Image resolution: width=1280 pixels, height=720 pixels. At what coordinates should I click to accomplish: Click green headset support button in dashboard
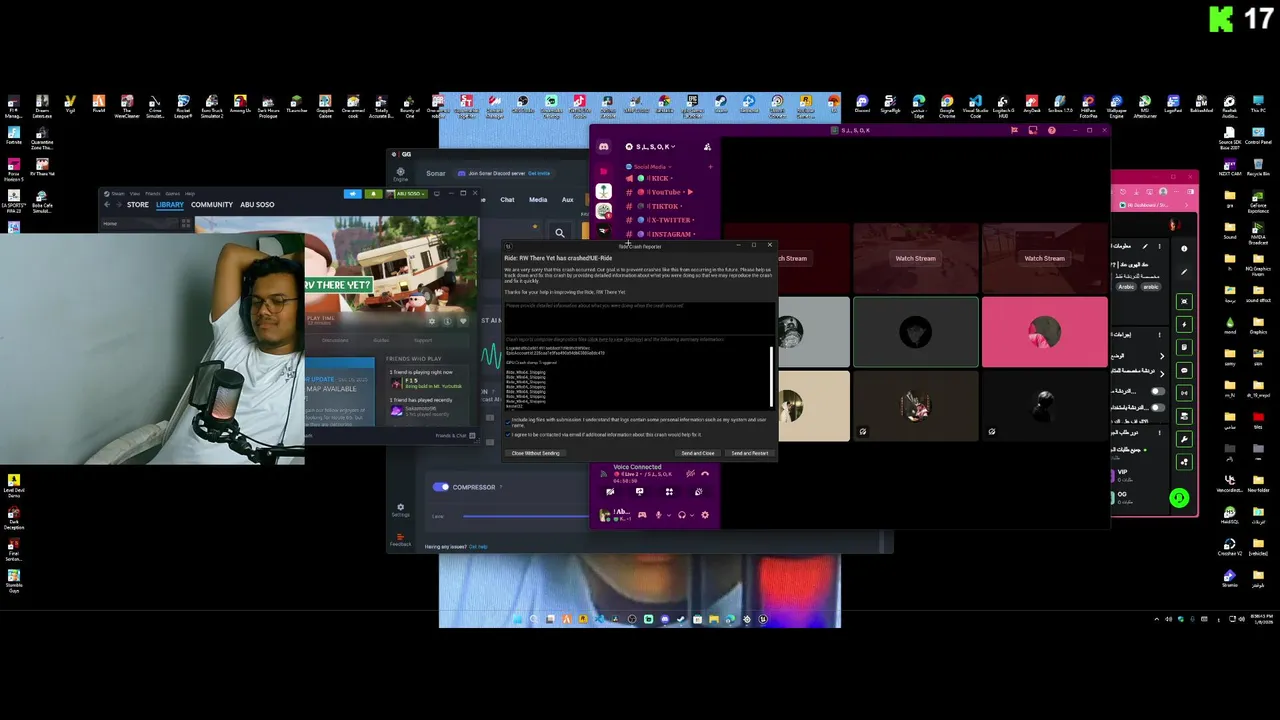pyautogui.click(x=1179, y=498)
